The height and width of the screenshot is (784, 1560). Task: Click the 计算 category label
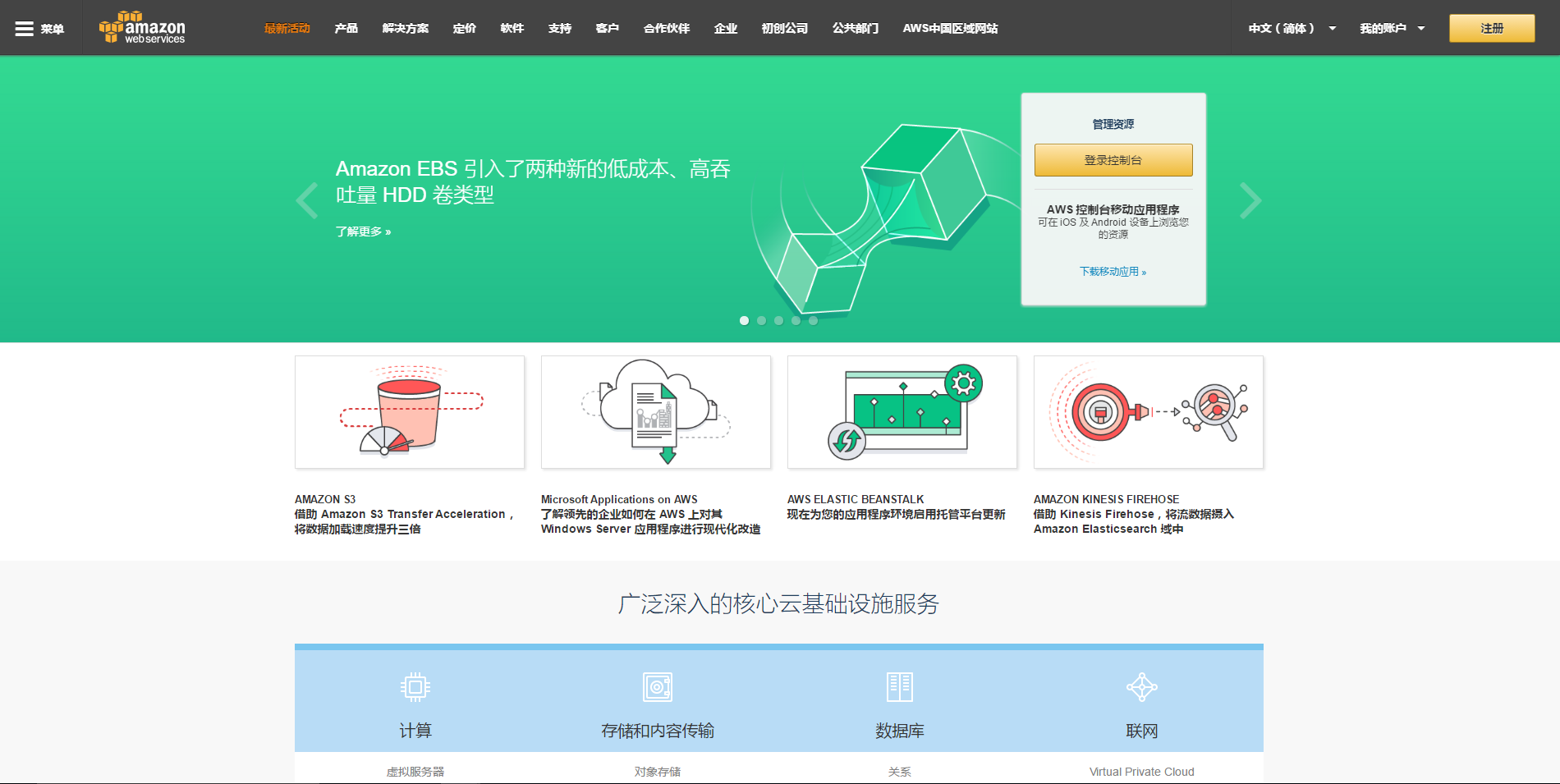pos(415,731)
